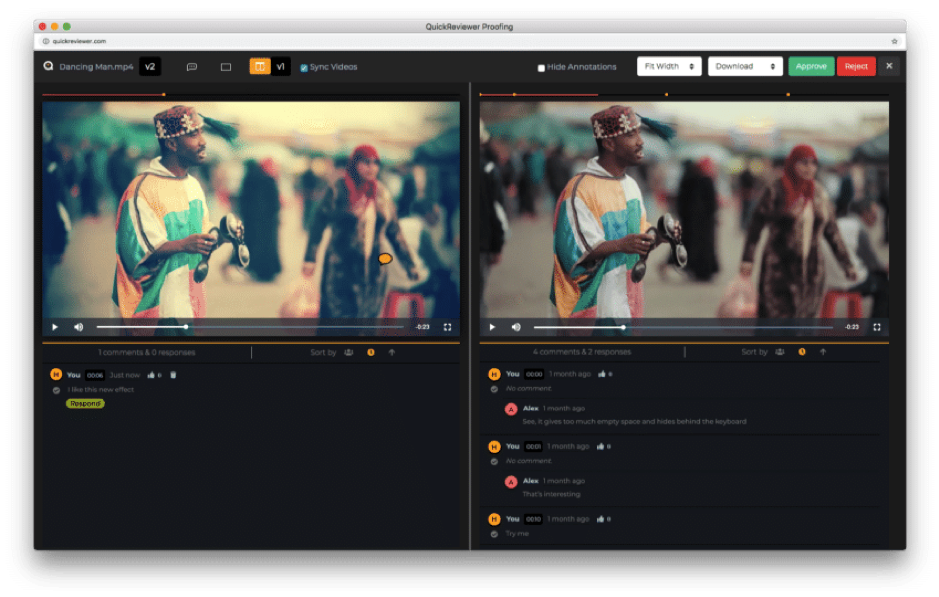
Task: Expand the Download dropdown
Action: point(745,67)
